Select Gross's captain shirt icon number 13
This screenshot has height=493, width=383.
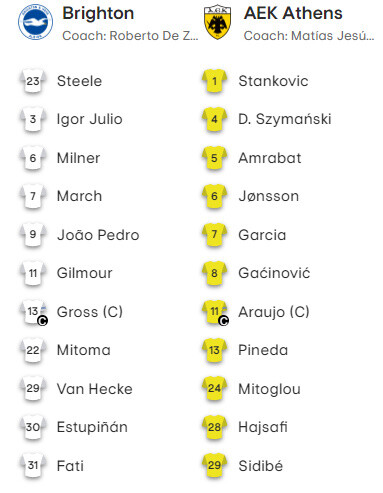(34, 312)
